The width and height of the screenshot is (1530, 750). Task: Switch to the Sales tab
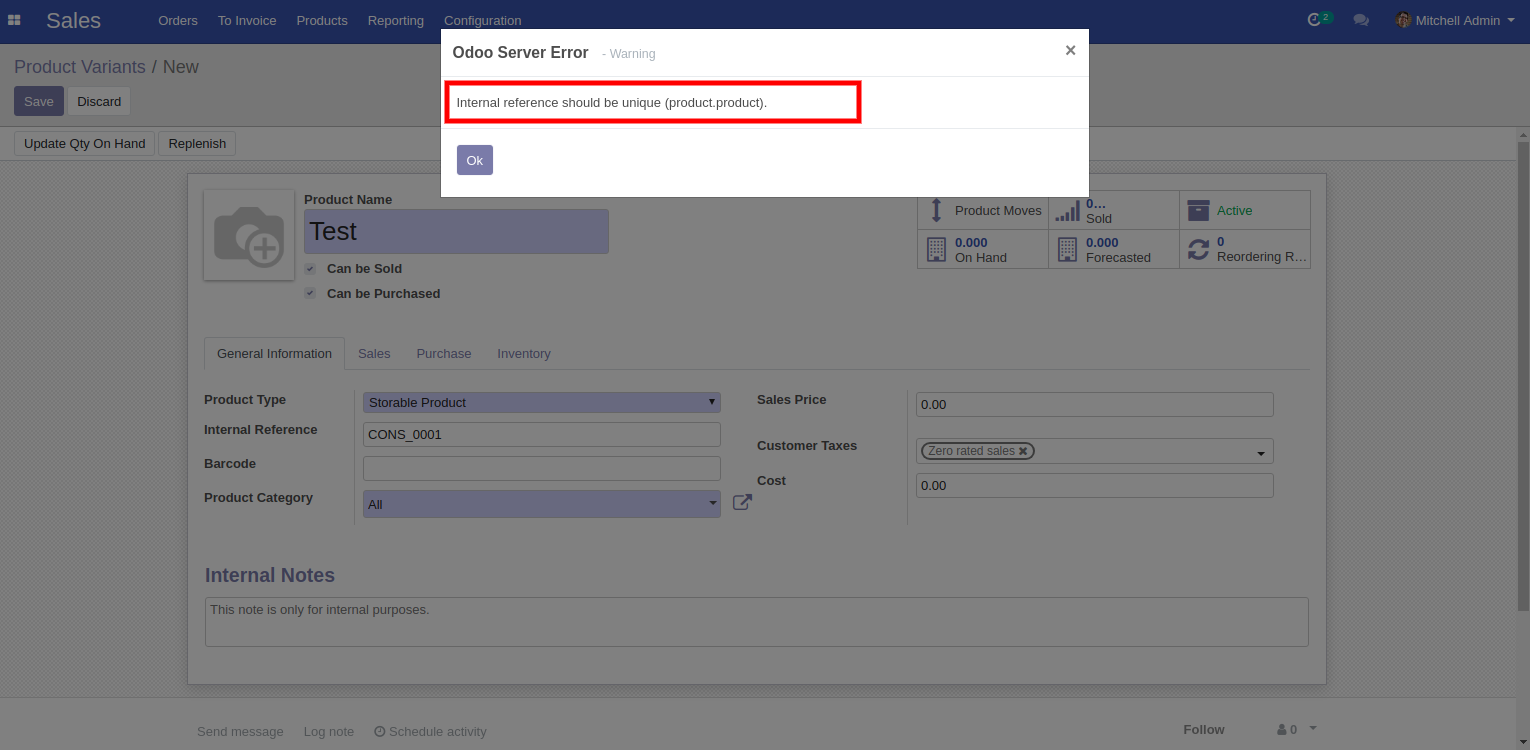point(374,354)
